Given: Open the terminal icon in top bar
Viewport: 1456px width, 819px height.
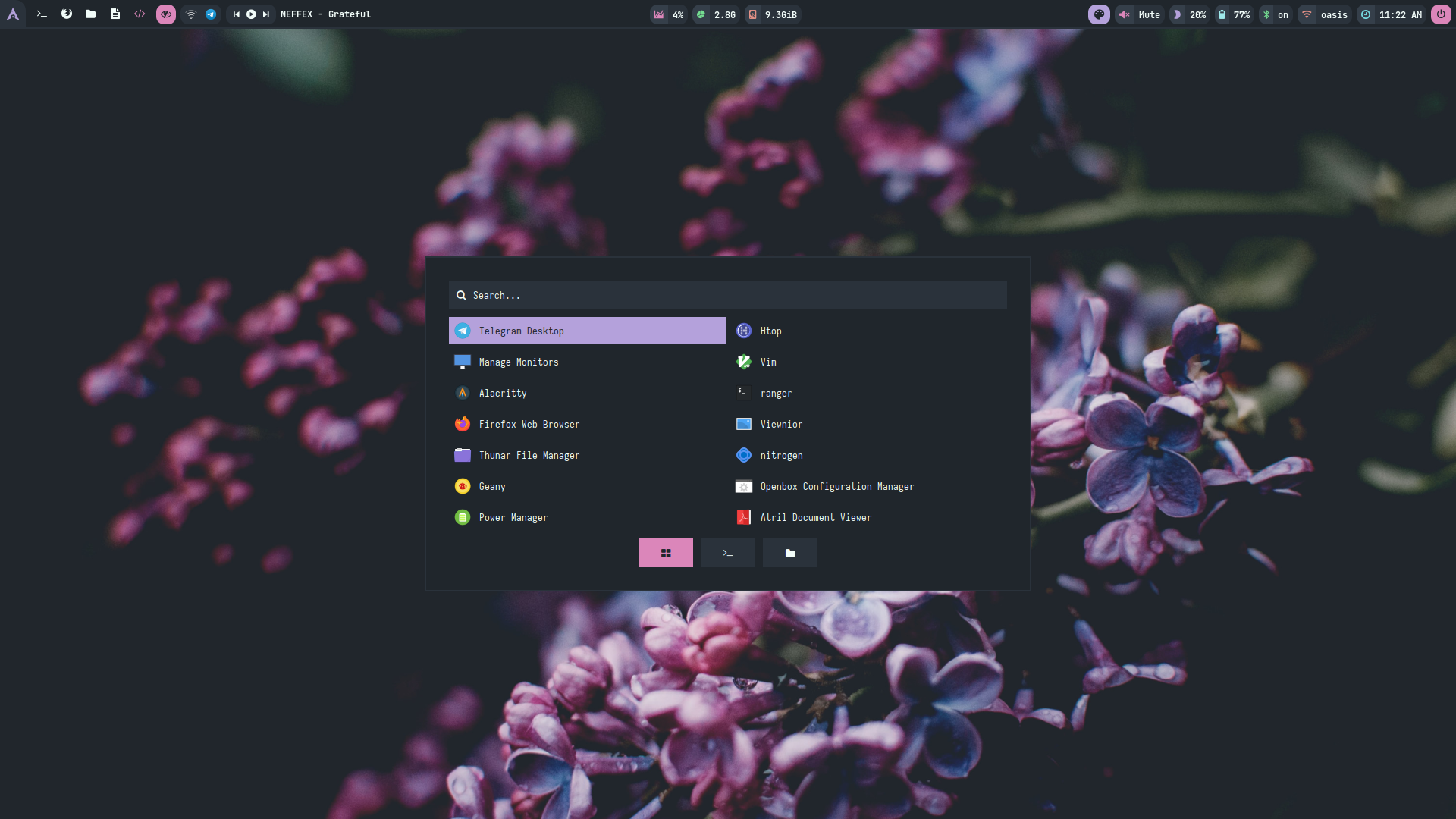Looking at the screenshot, I should tap(42, 14).
